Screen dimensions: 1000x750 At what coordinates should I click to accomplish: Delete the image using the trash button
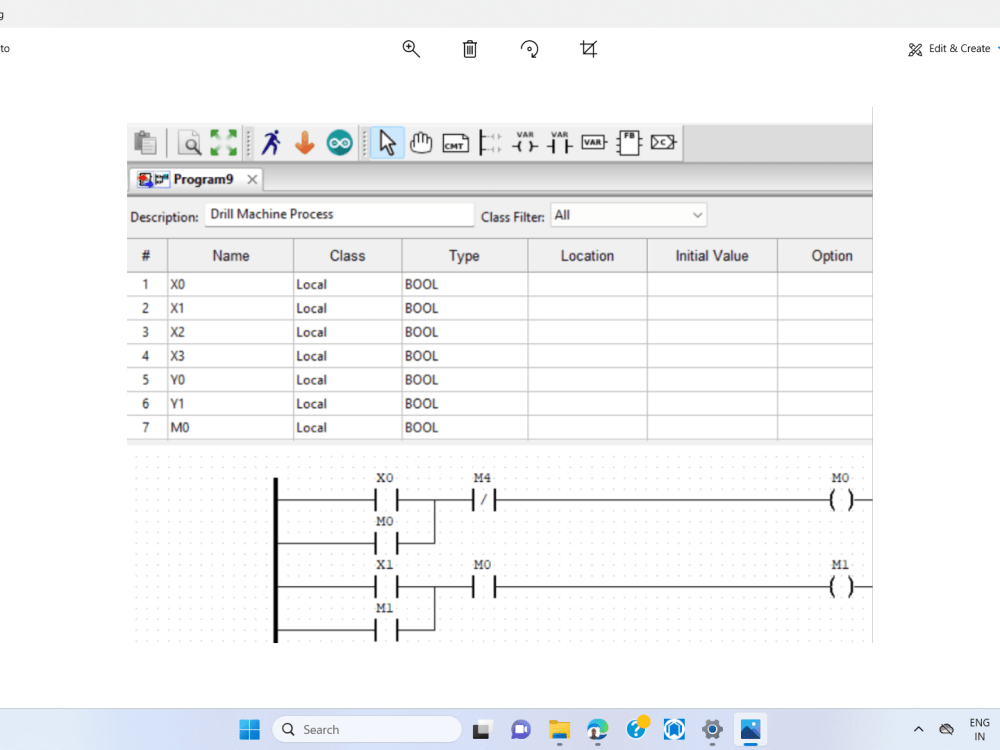click(x=469, y=48)
